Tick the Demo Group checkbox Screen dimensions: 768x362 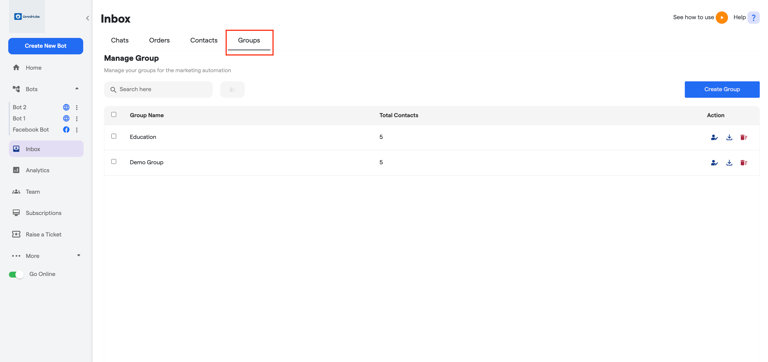tap(114, 162)
